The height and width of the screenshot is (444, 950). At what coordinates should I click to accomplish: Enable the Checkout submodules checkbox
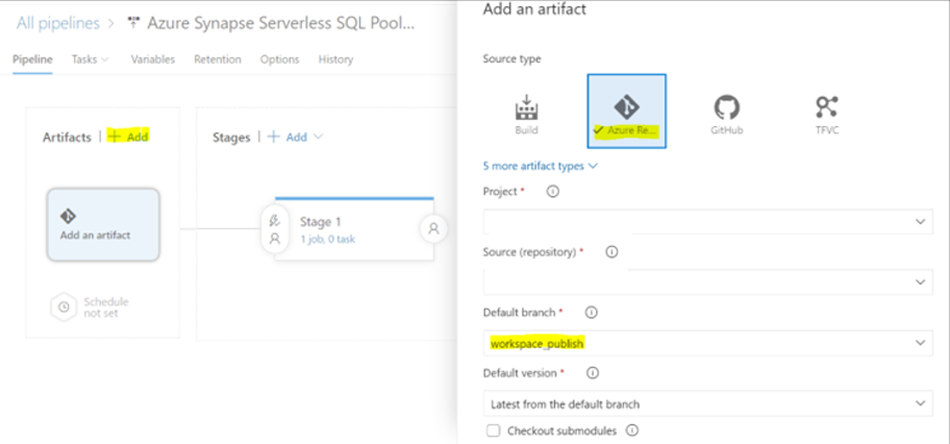[x=493, y=431]
